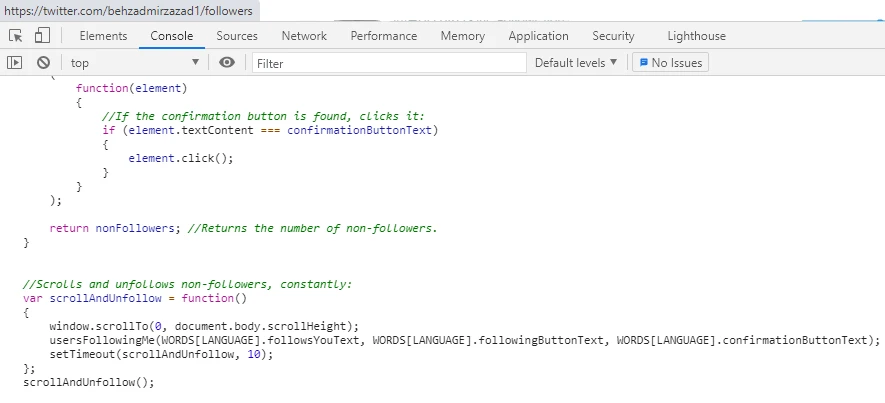Open the Performance tab

[x=383, y=36]
